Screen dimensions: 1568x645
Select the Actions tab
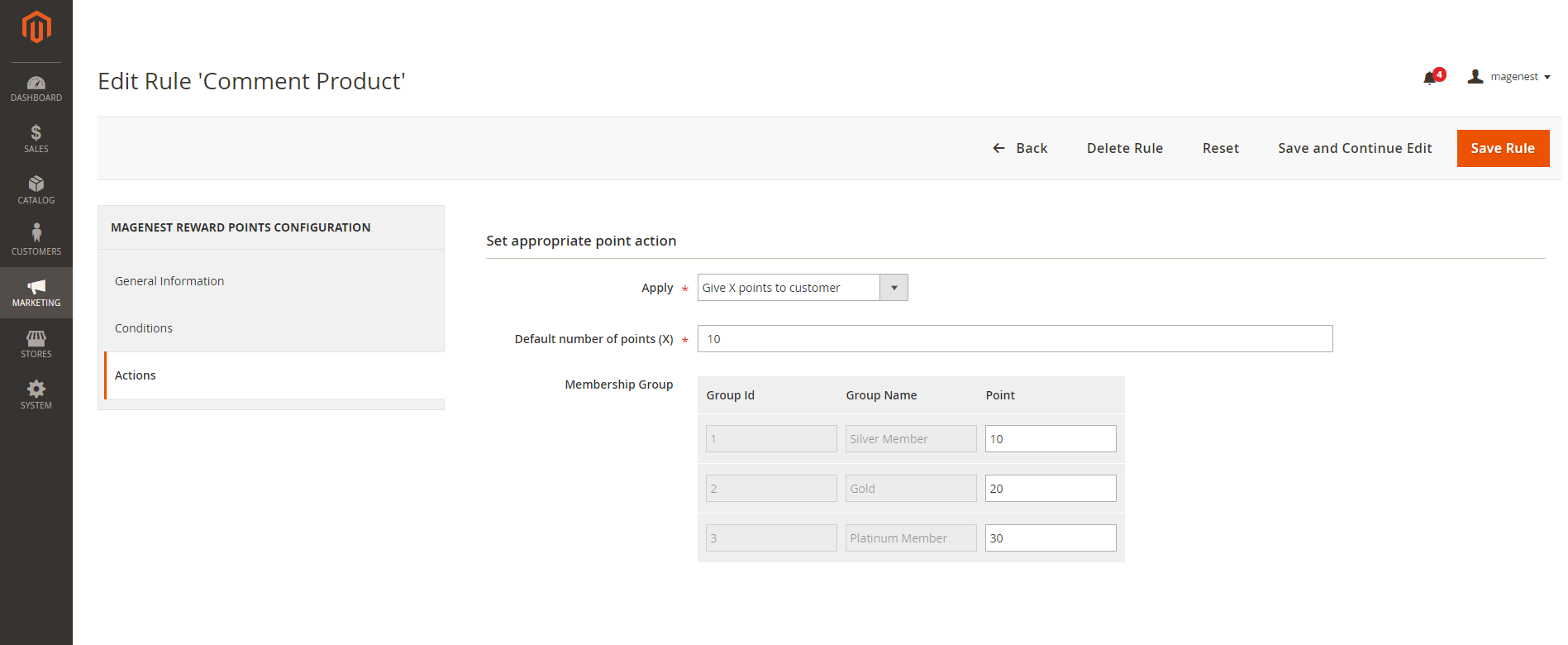[x=136, y=375]
